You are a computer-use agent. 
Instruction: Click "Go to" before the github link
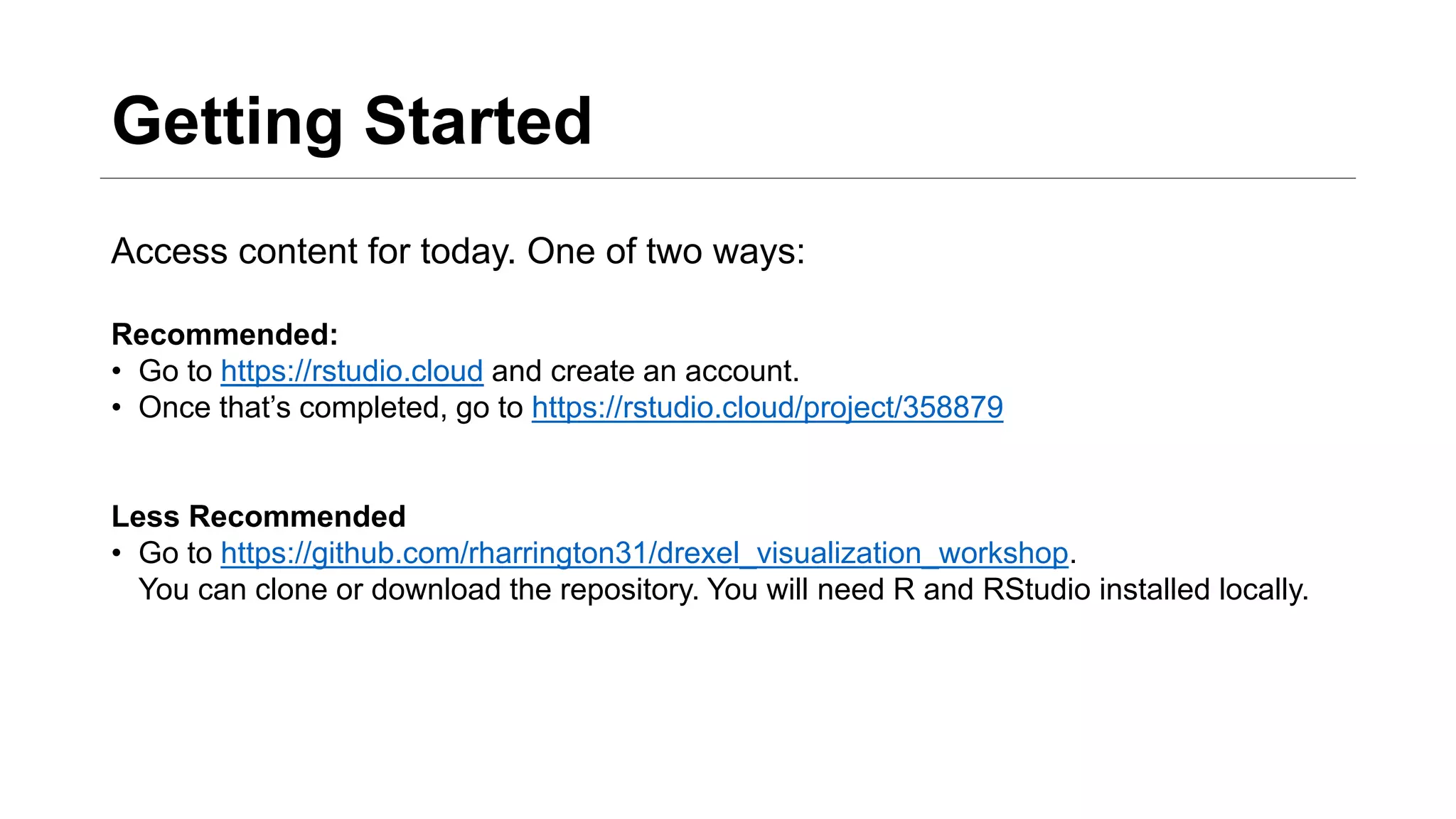(x=176, y=554)
